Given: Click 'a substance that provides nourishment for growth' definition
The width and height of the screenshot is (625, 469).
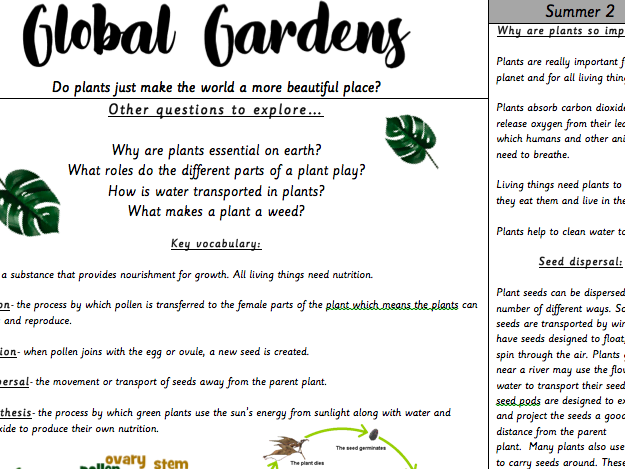Looking at the screenshot, I should pos(116,275).
